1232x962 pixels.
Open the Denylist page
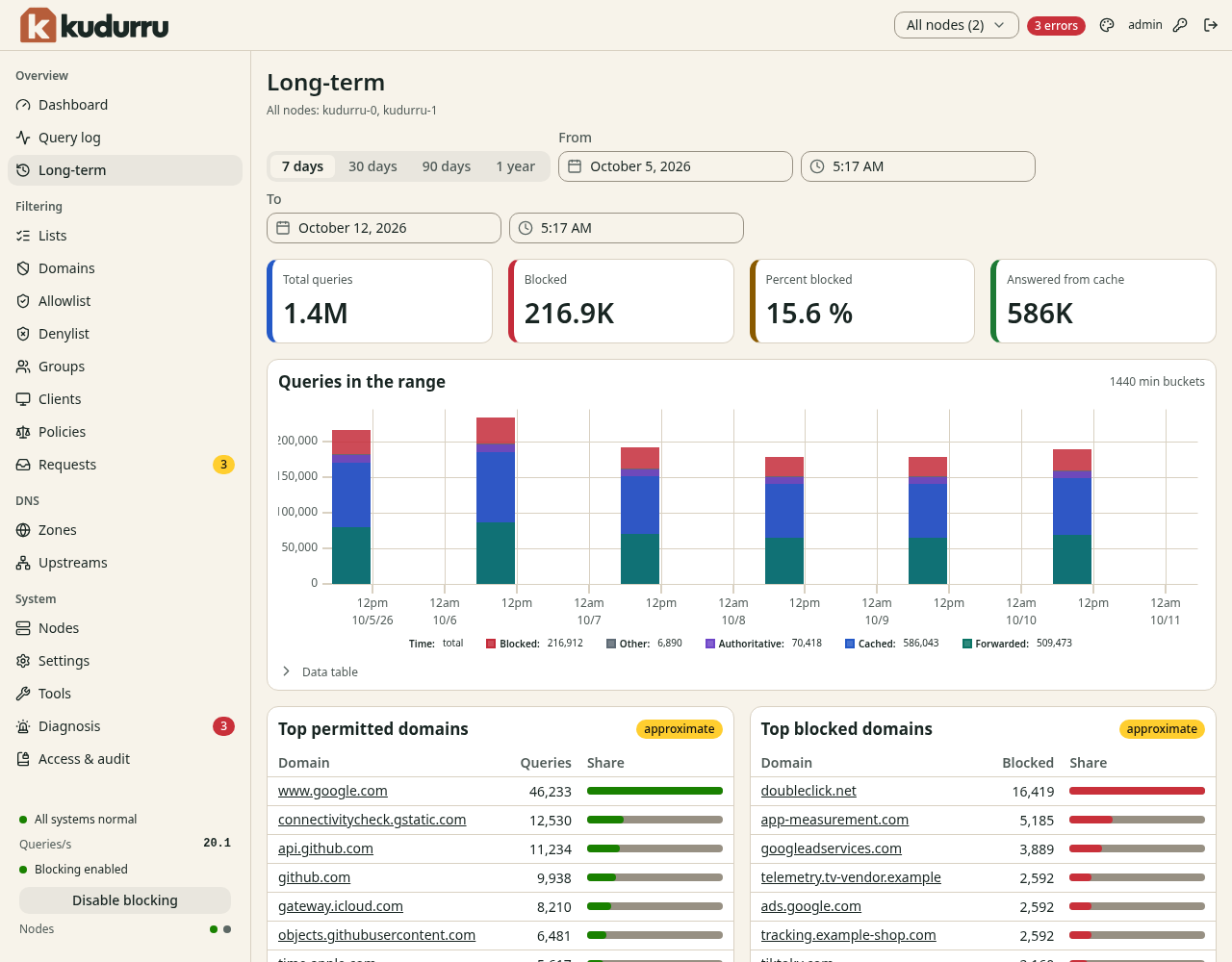tap(125, 334)
